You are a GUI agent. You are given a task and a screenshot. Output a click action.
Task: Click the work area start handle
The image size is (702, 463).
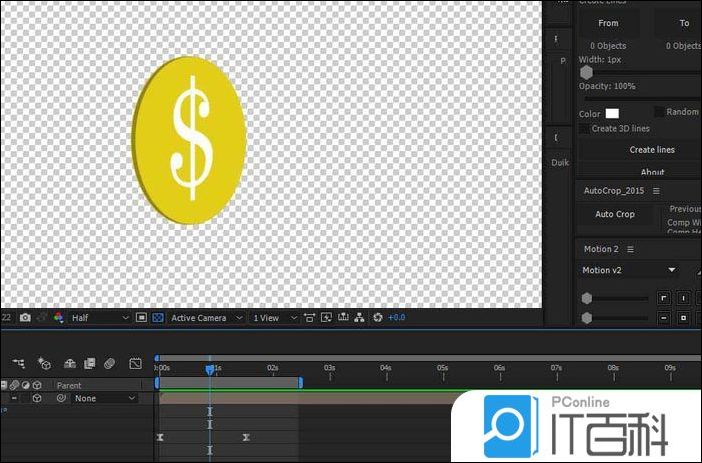pos(157,383)
